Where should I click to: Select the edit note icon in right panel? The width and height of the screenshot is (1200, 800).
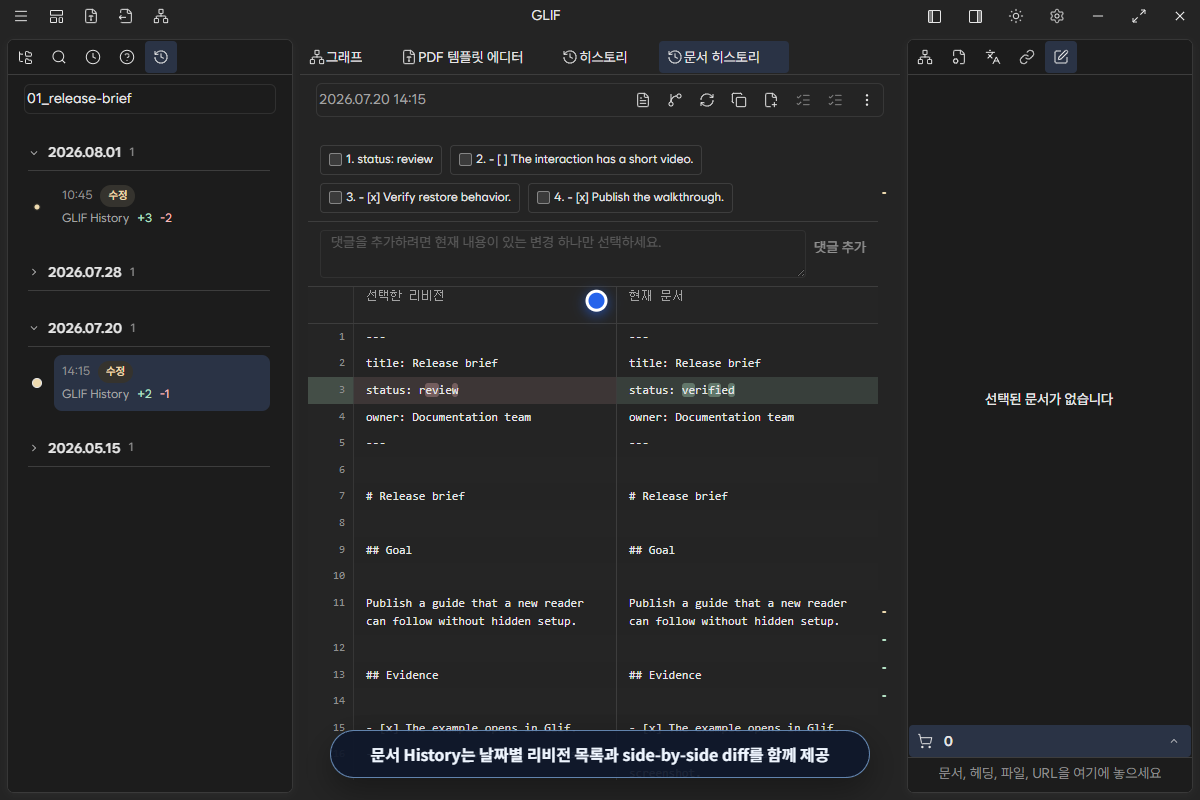pyautogui.click(x=1061, y=57)
